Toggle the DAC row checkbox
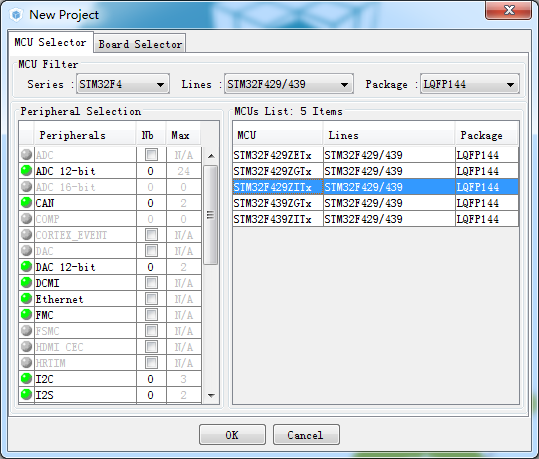The image size is (539, 459). pos(151,251)
